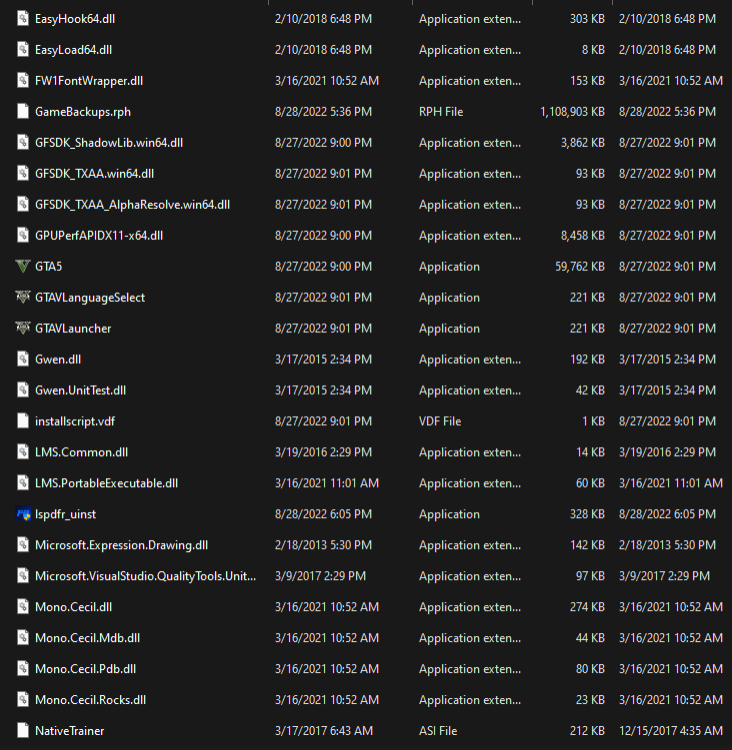
Task: Click the GPUPerfAPIDX11-x64.dll file name
Action: point(99,235)
